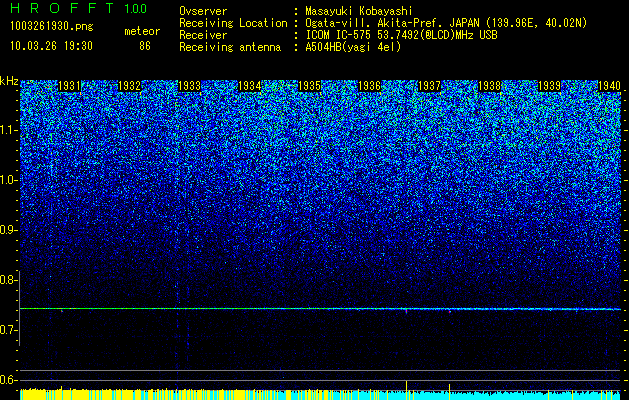Image resolution: width=629 pixels, height=400 pixels.
Task: Click the Receiving antenna field label
Action: tap(230, 47)
